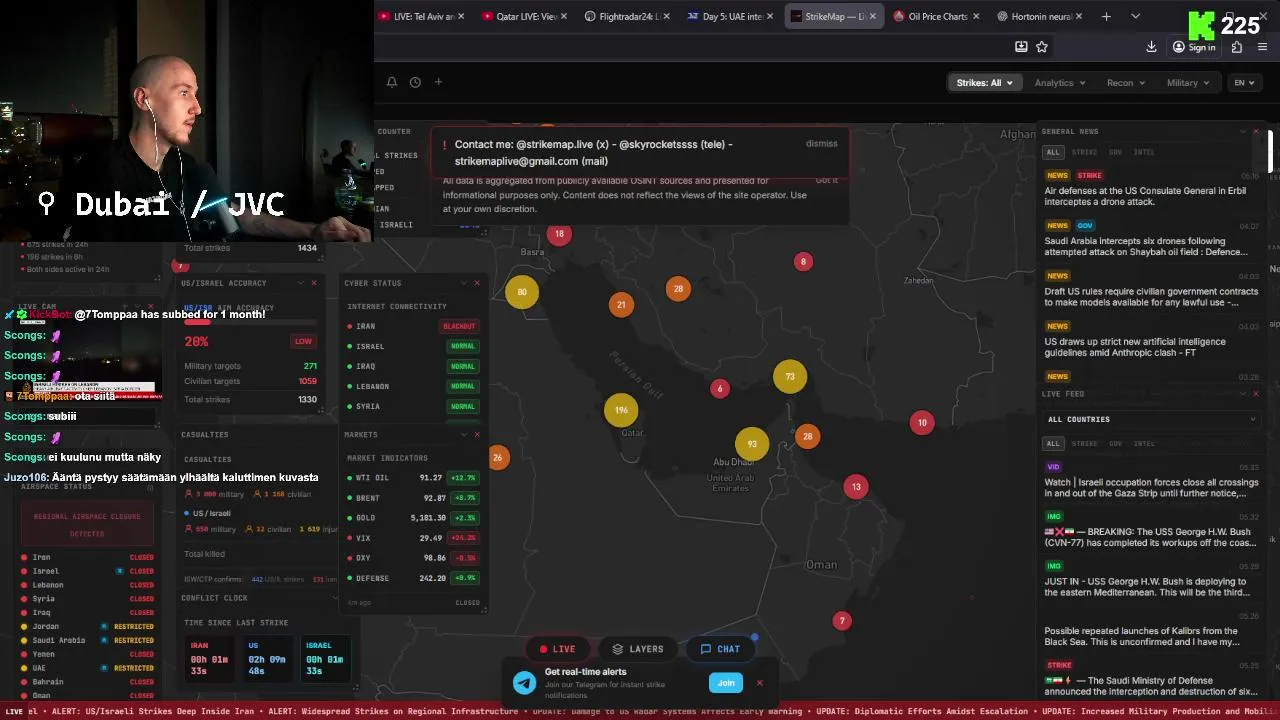This screenshot has height=720, width=1280.
Task: Click Got it on disclaimer notice
Action: (827, 180)
